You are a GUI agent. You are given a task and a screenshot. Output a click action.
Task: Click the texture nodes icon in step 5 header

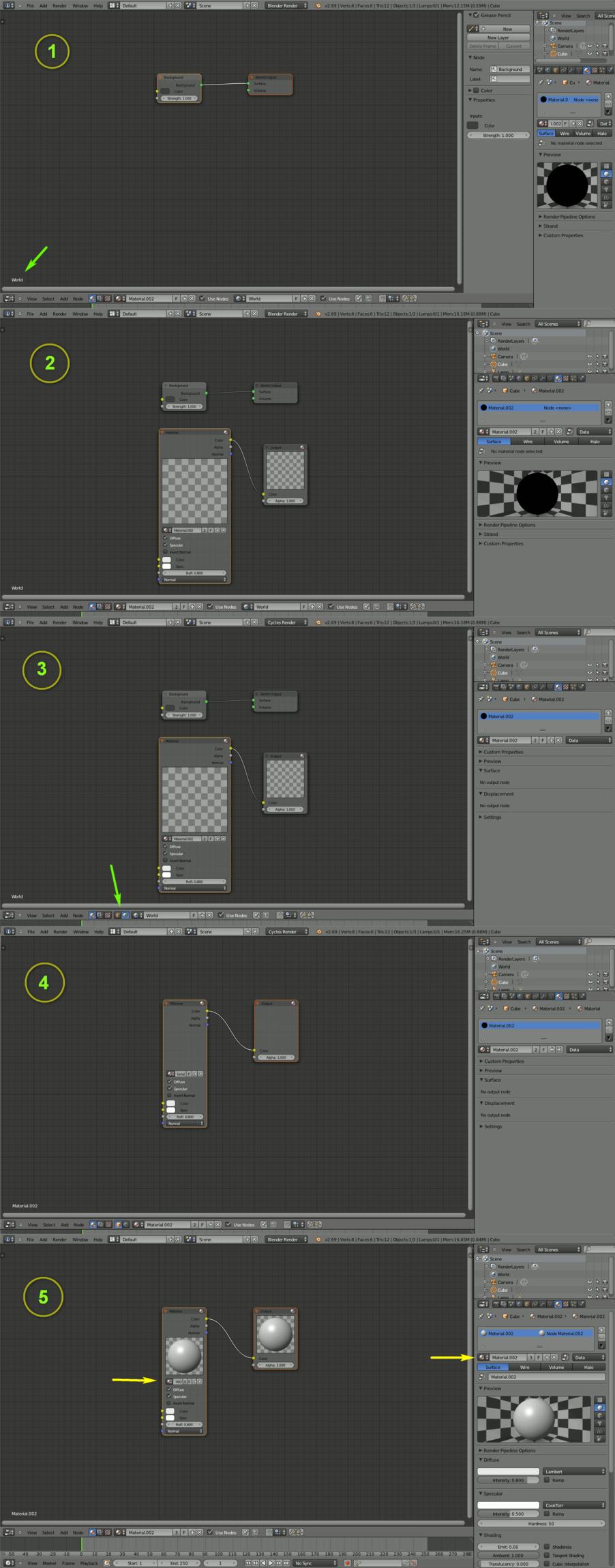107,1532
